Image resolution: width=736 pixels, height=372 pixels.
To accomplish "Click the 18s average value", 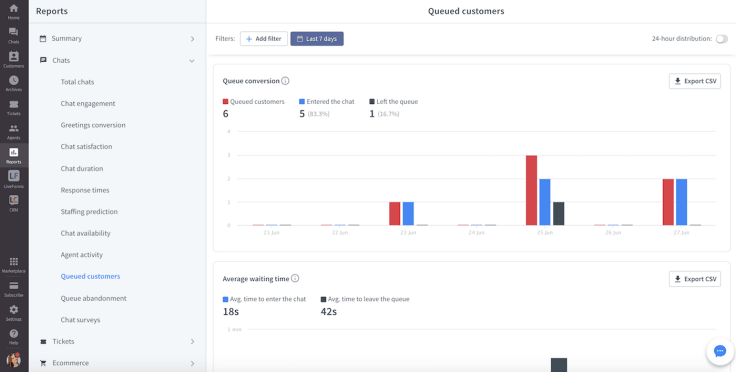I will click(230, 311).
